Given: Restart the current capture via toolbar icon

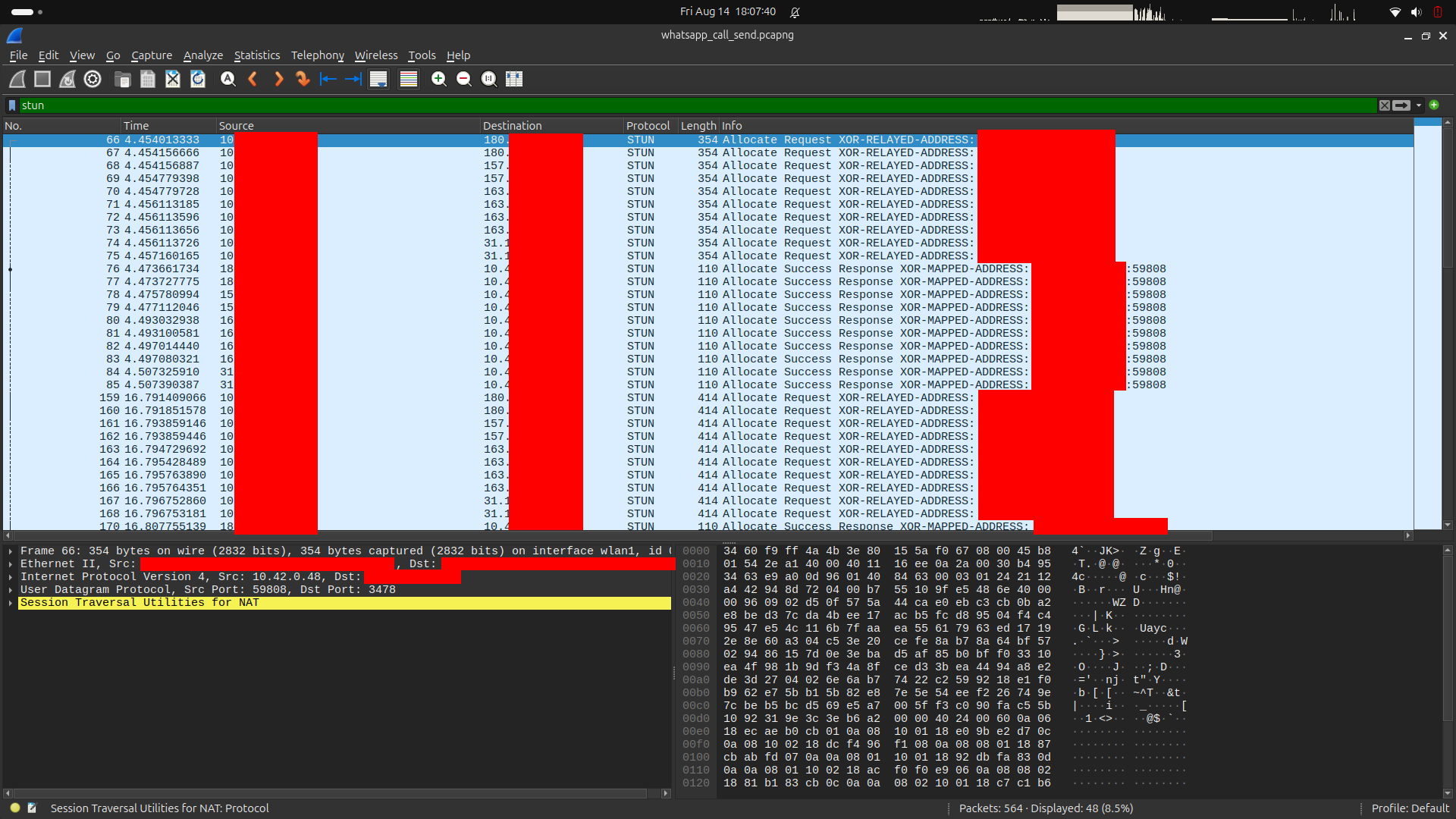Looking at the screenshot, I should 67,79.
